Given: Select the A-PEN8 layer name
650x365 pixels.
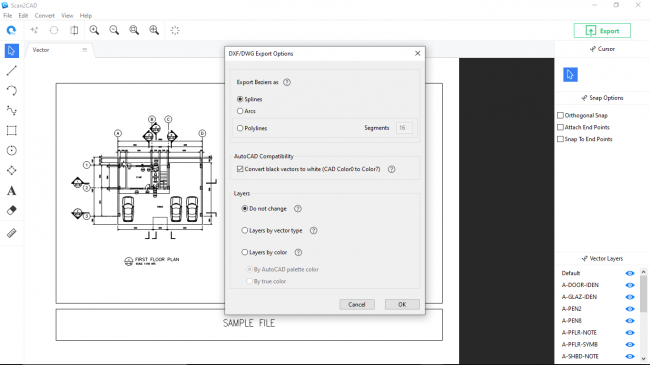Looking at the screenshot, I should 572,321.
